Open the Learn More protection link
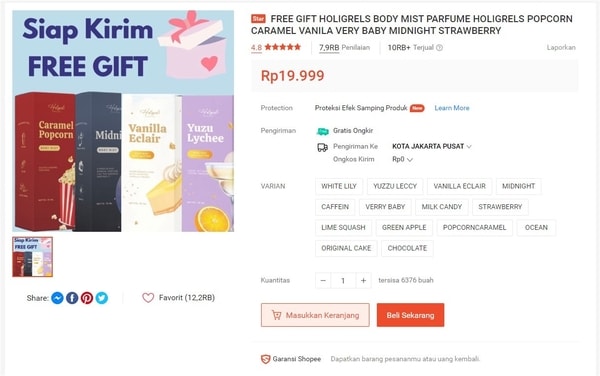The width and height of the screenshot is (600, 376). 452,108
